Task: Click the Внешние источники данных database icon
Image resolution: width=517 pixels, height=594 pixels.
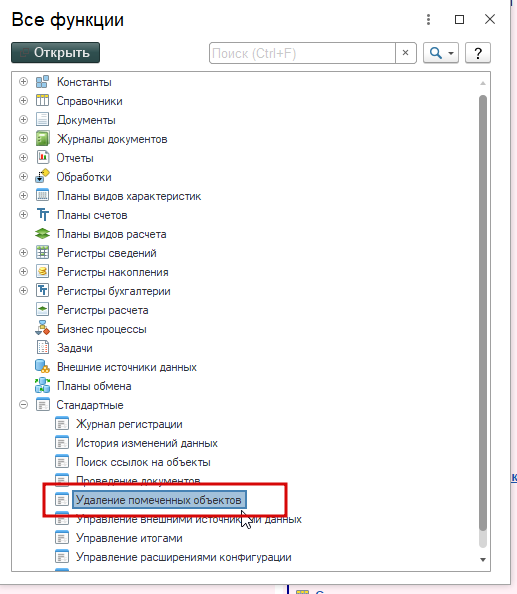Action: (42, 366)
